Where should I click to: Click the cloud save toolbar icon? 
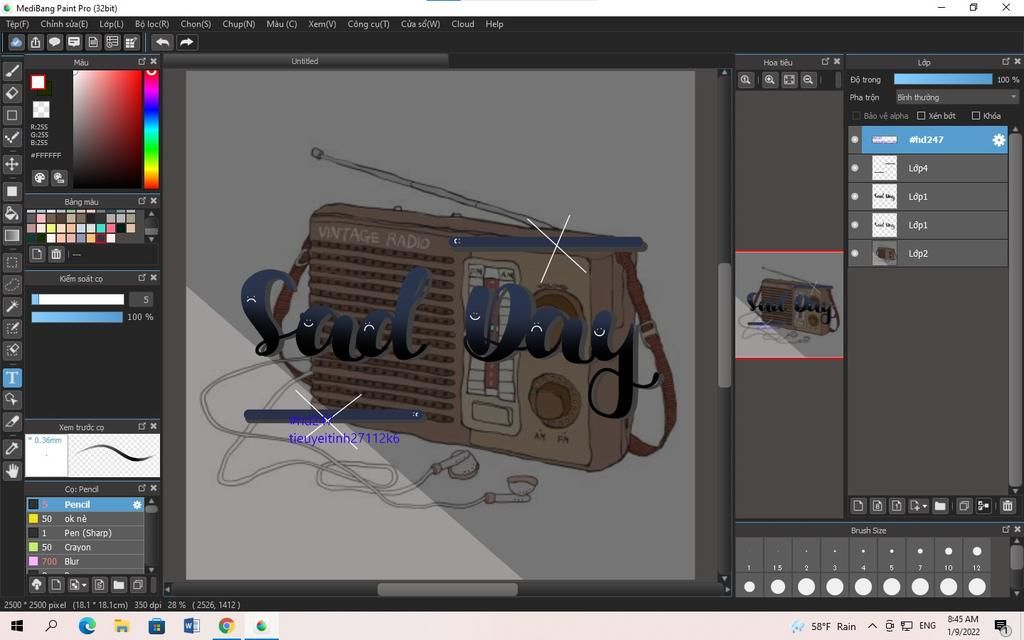[16, 42]
